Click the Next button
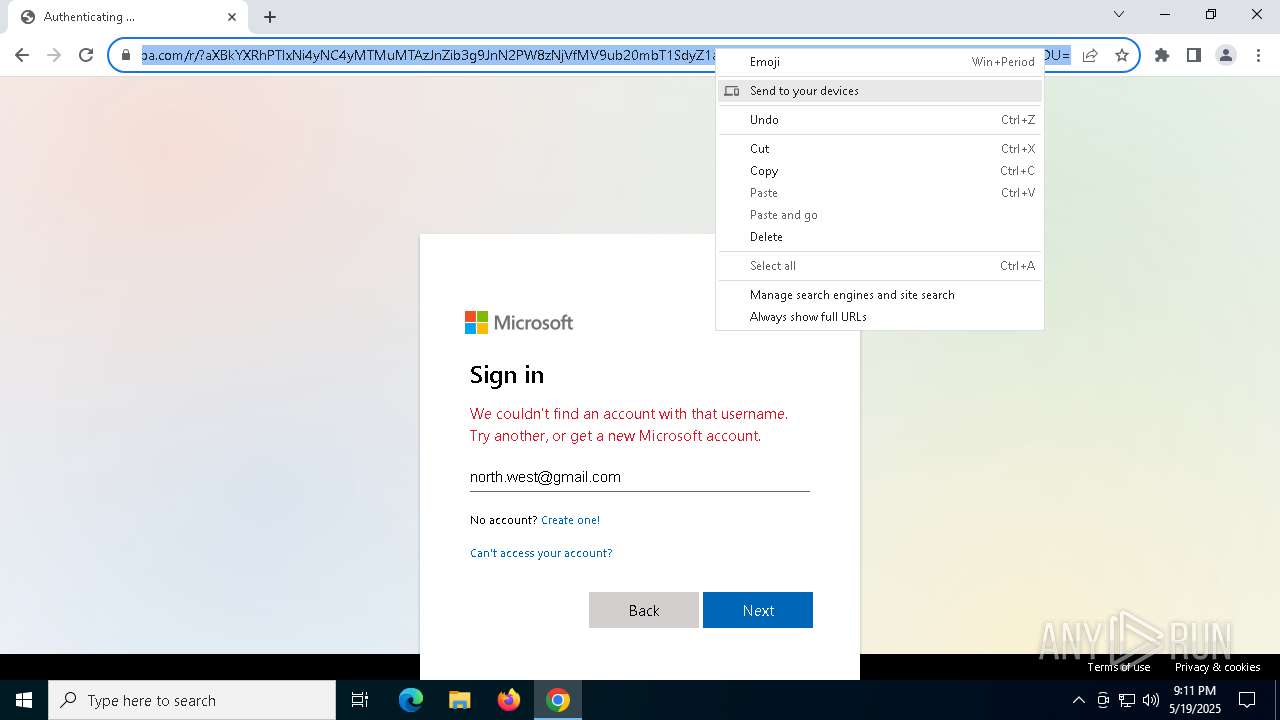The image size is (1280, 720). 758,610
